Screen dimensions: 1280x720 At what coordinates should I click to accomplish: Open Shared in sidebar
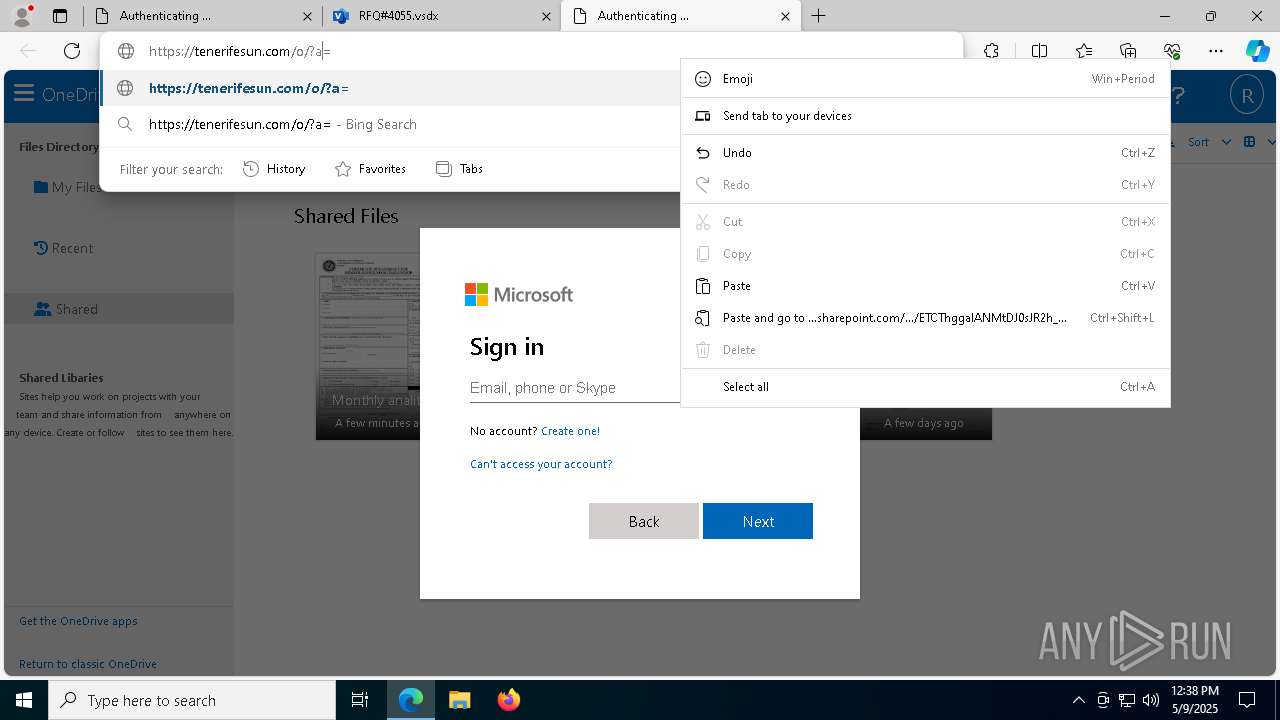119,309
